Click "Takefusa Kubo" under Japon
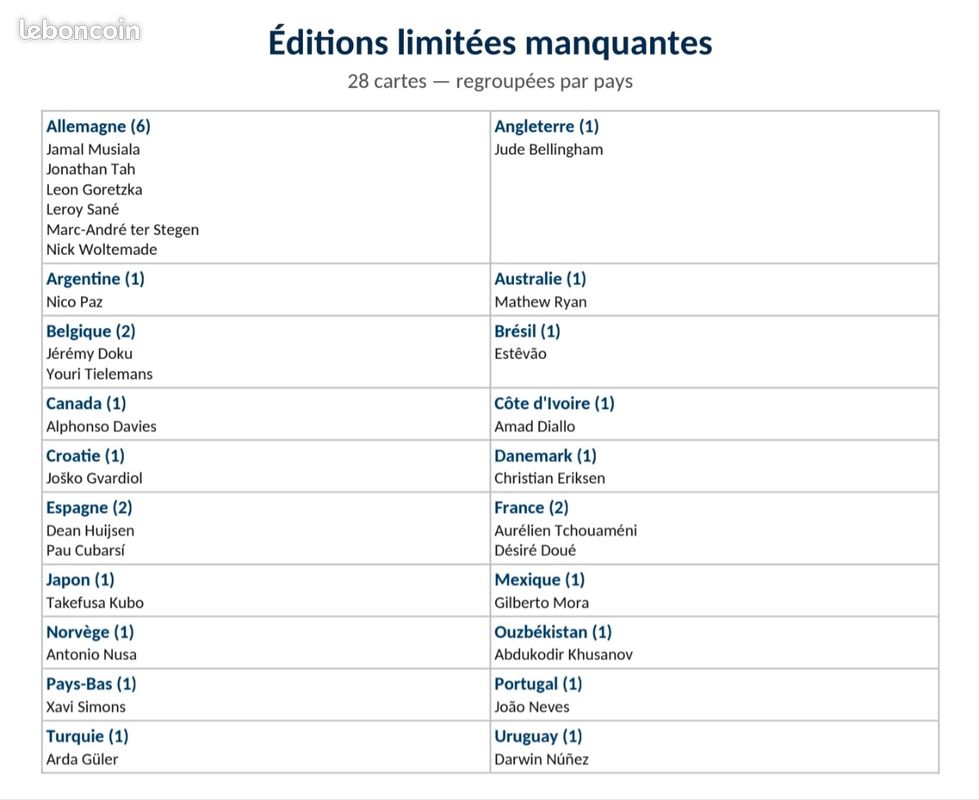The width and height of the screenshot is (979, 800). [95, 603]
